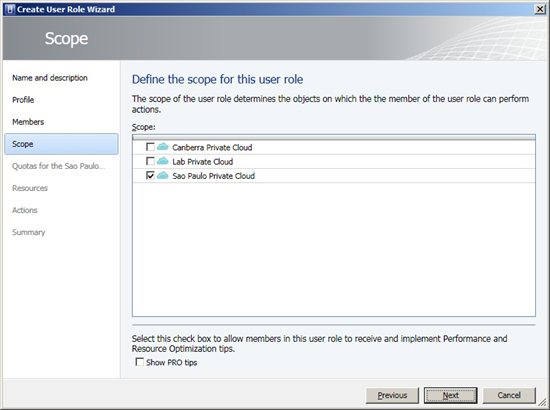Open the Resources wizard step
The width and height of the screenshot is (550, 410).
pyautogui.click(x=30, y=188)
